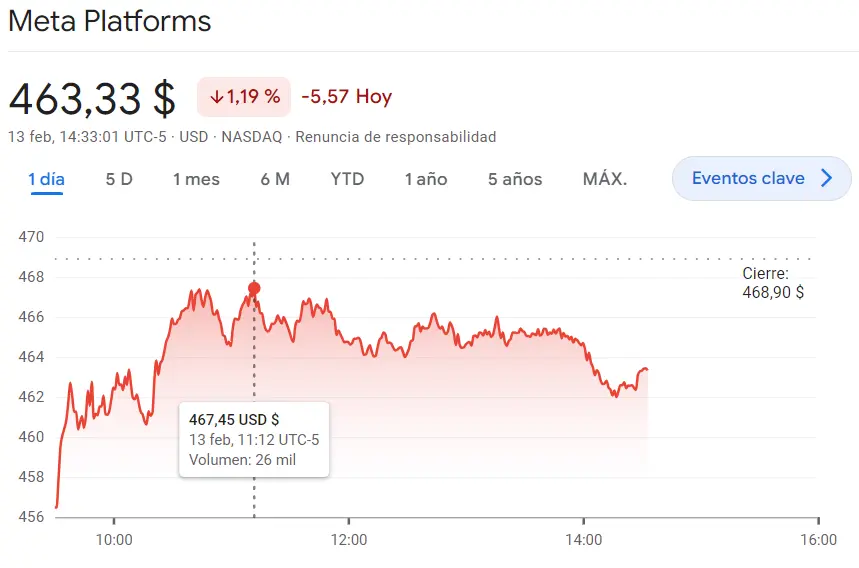Show the "1 mes" chart range
Image resolution: width=859 pixels, height=568 pixels.
click(x=196, y=179)
